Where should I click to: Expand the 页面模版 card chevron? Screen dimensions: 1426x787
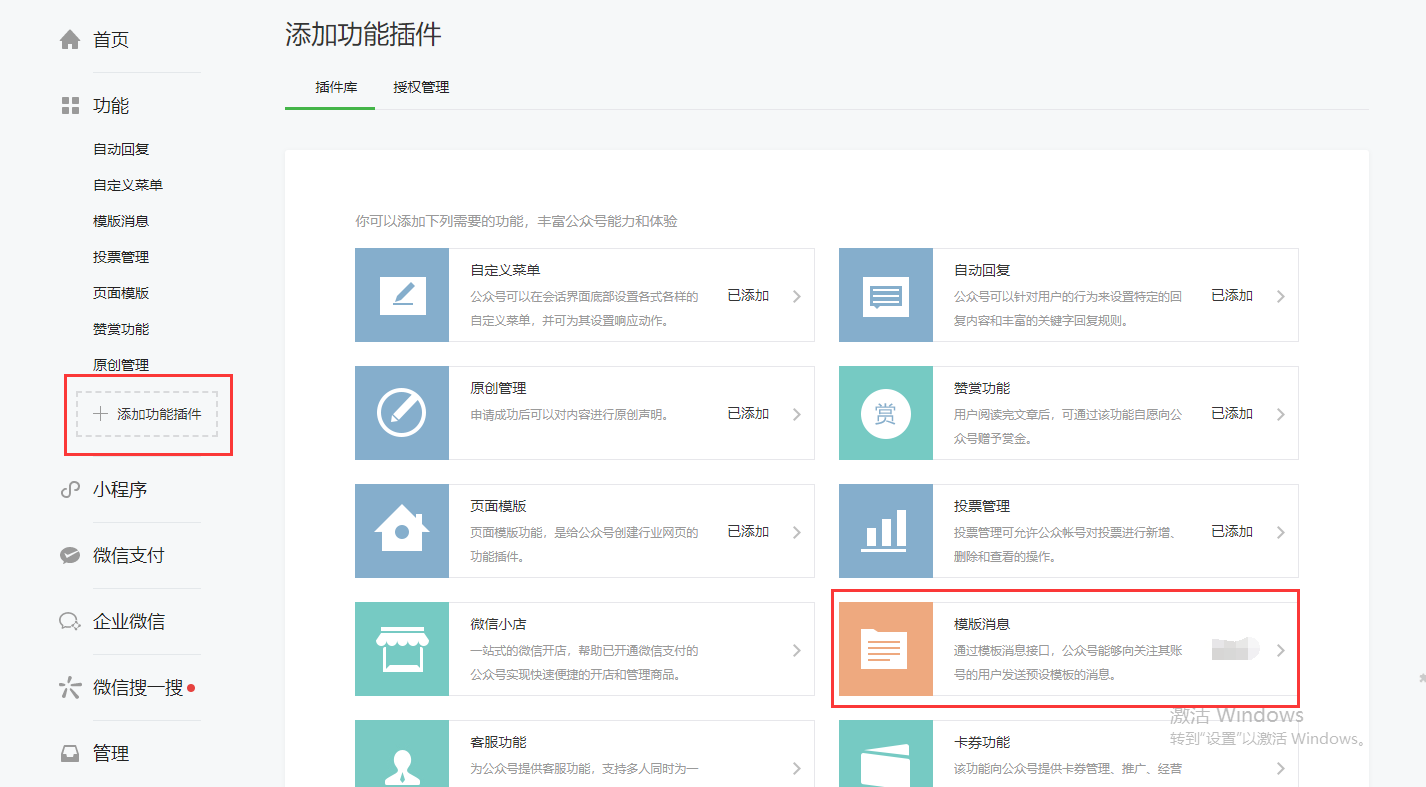point(797,532)
